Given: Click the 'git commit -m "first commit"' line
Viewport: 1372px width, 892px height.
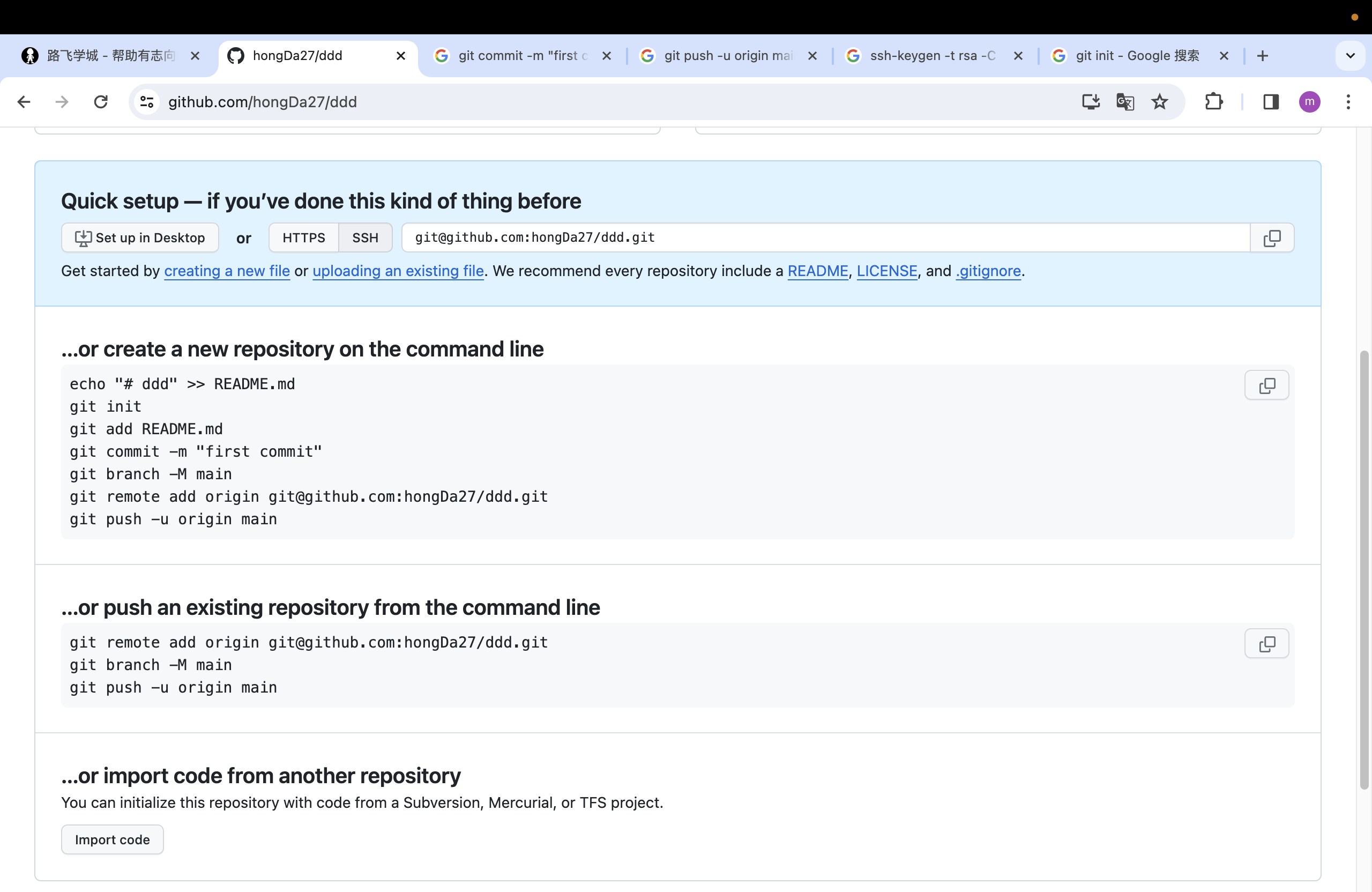Looking at the screenshot, I should [196, 451].
